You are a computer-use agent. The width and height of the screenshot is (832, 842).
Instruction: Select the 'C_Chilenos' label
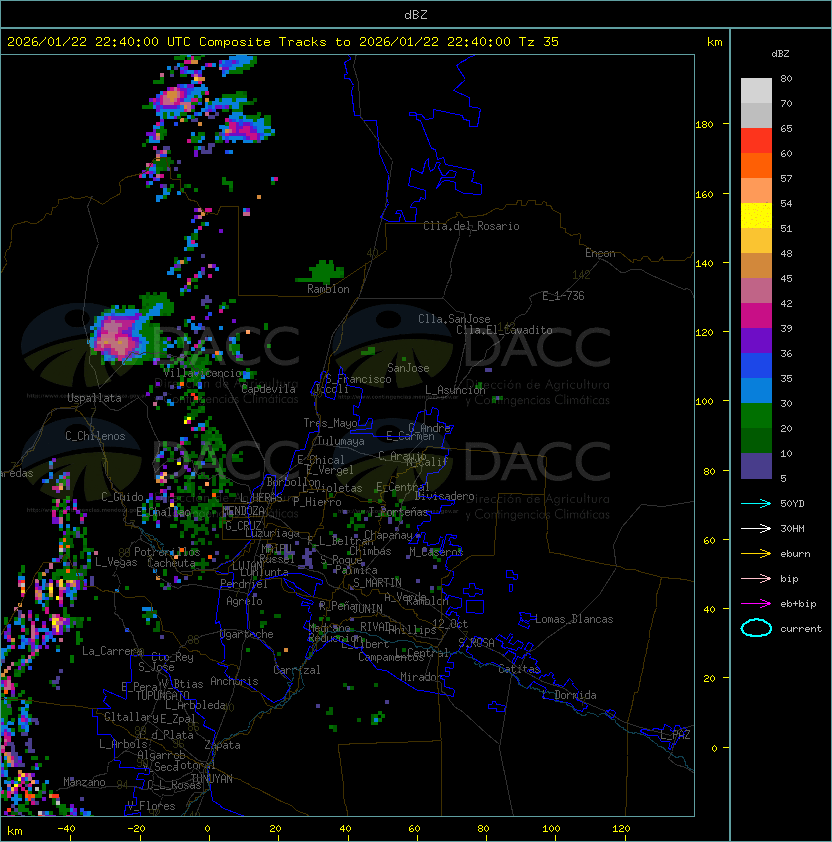(95, 436)
